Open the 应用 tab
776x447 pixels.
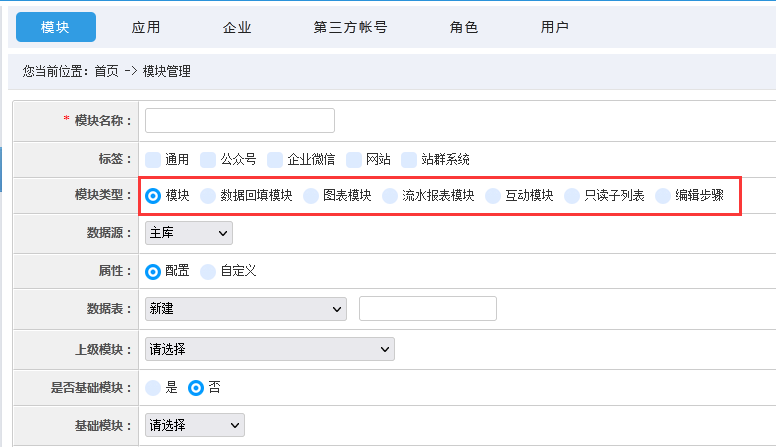point(146,27)
